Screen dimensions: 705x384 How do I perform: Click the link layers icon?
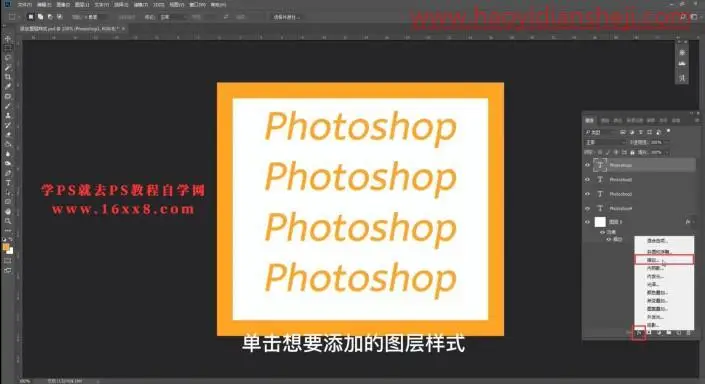(629, 333)
